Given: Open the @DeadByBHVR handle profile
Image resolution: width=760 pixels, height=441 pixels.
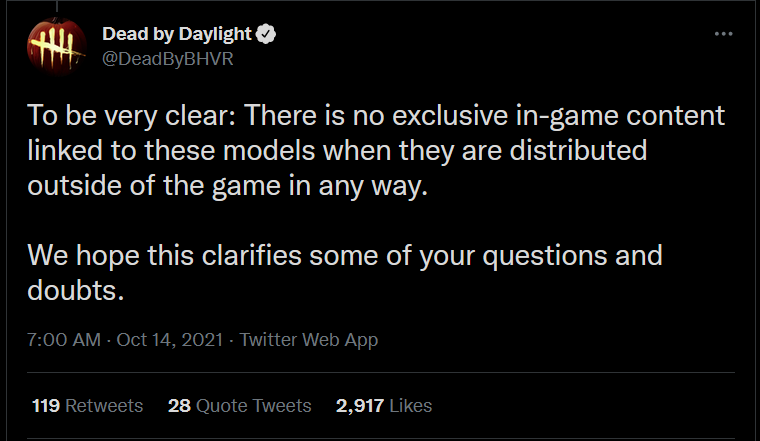Looking at the screenshot, I should (168, 59).
